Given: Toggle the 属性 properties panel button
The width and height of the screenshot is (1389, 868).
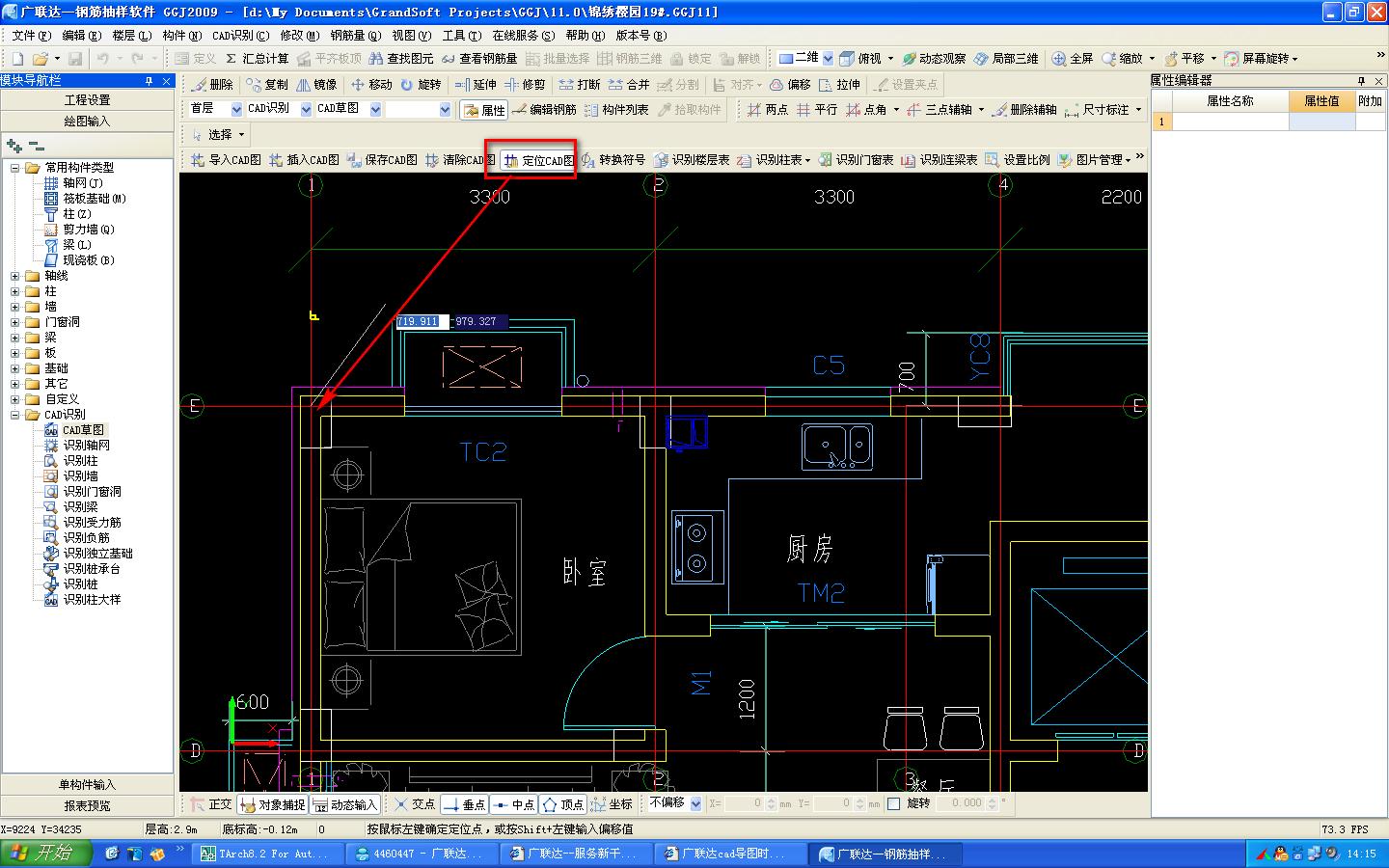Looking at the screenshot, I should tap(484, 110).
